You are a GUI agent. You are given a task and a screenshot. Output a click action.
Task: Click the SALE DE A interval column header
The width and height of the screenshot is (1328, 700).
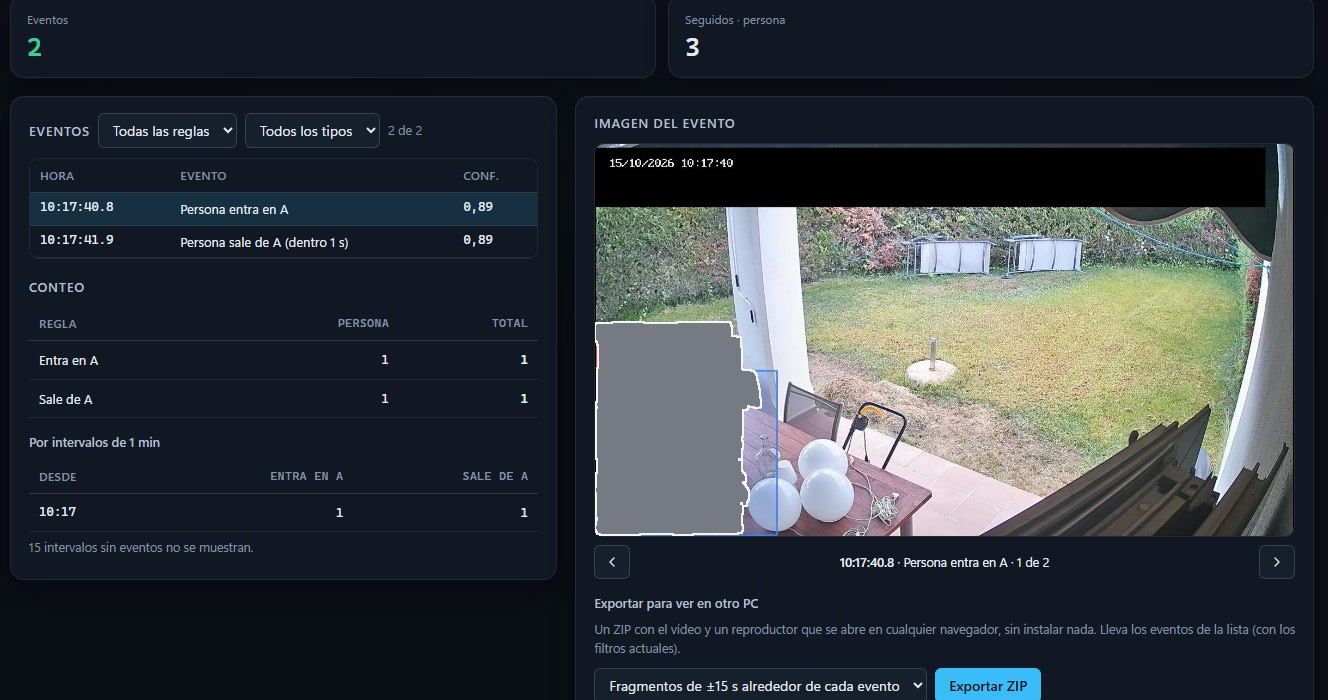pos(495,477)
